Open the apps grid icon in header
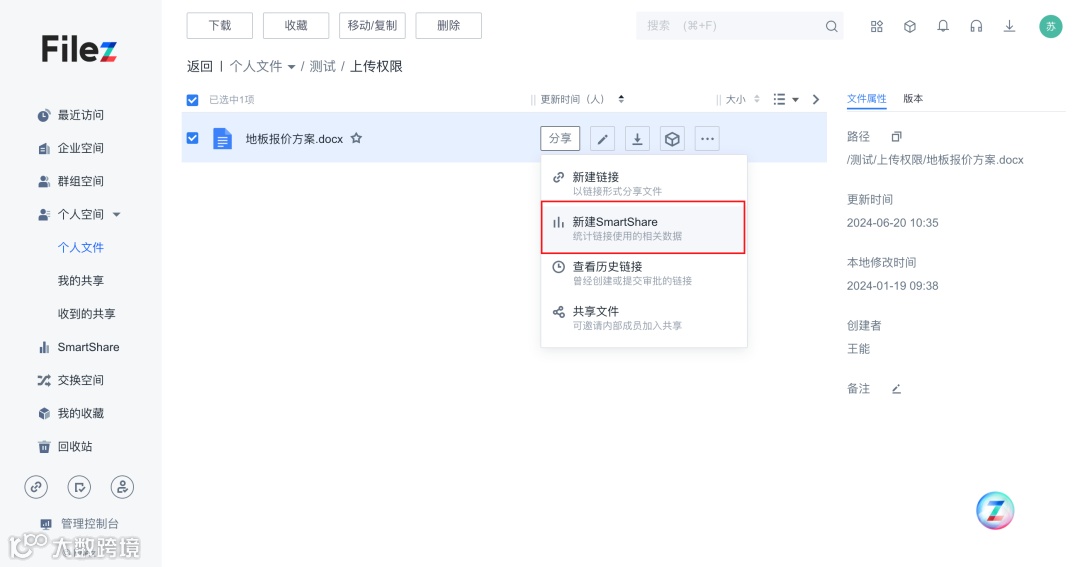Screen dimensions: 1080x567 pos(877,26)
